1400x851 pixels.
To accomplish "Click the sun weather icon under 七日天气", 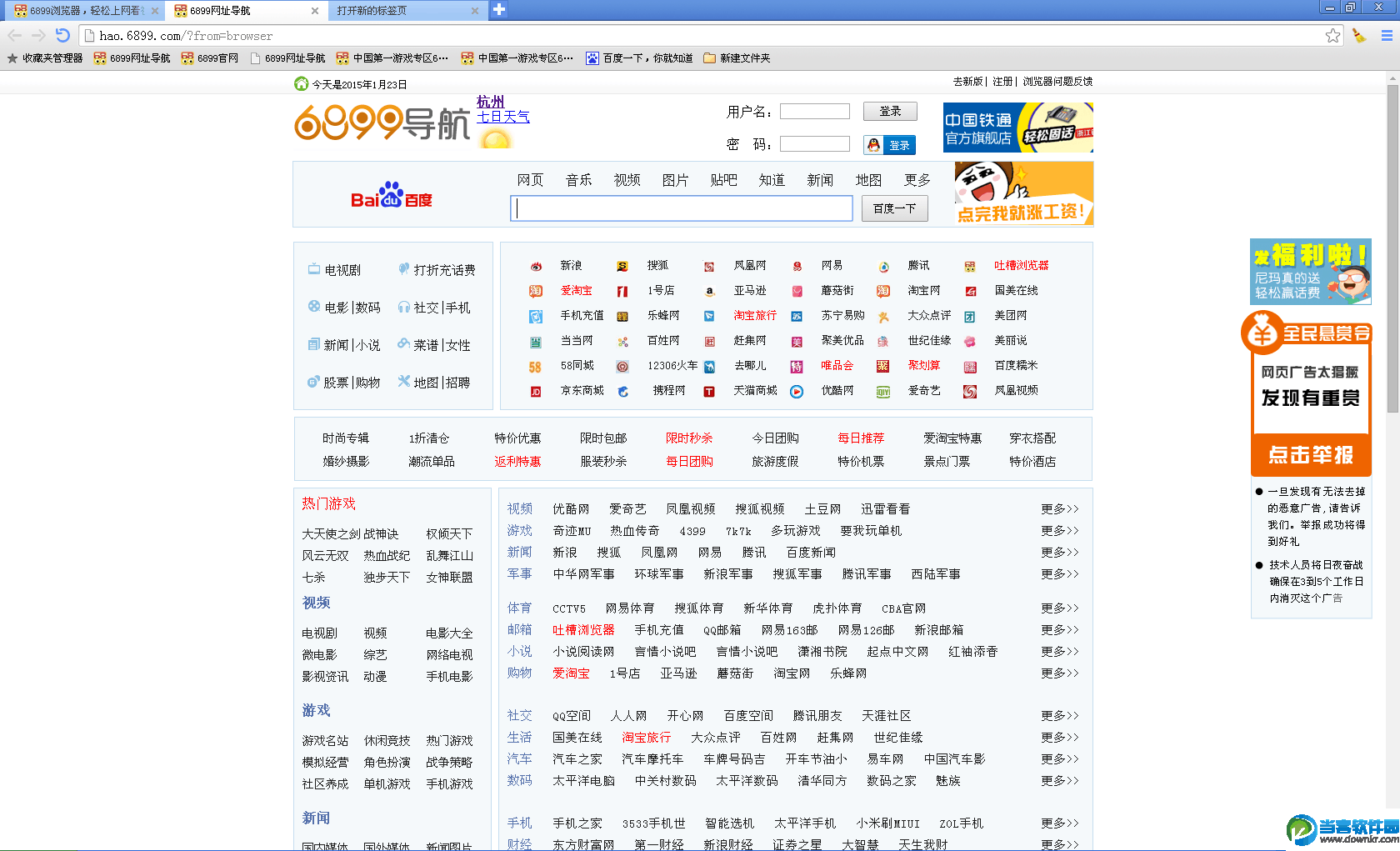I will (496, 138).
